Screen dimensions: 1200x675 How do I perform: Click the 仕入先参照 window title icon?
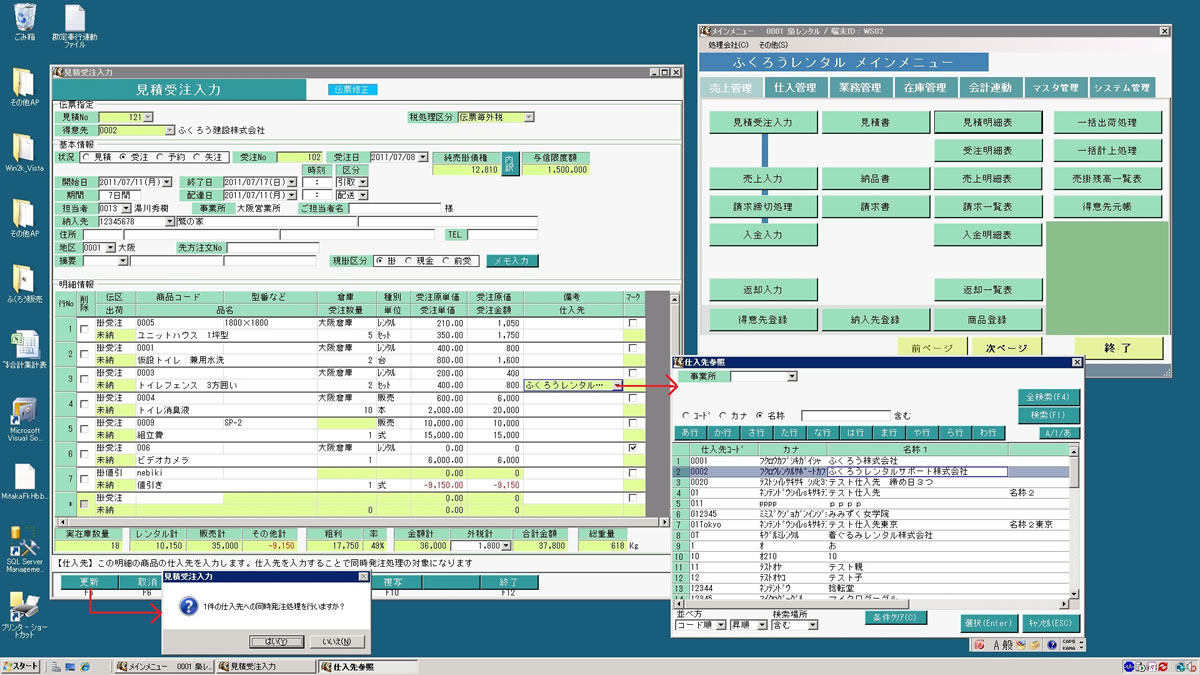pyautogui.click(x=678, y=362)
